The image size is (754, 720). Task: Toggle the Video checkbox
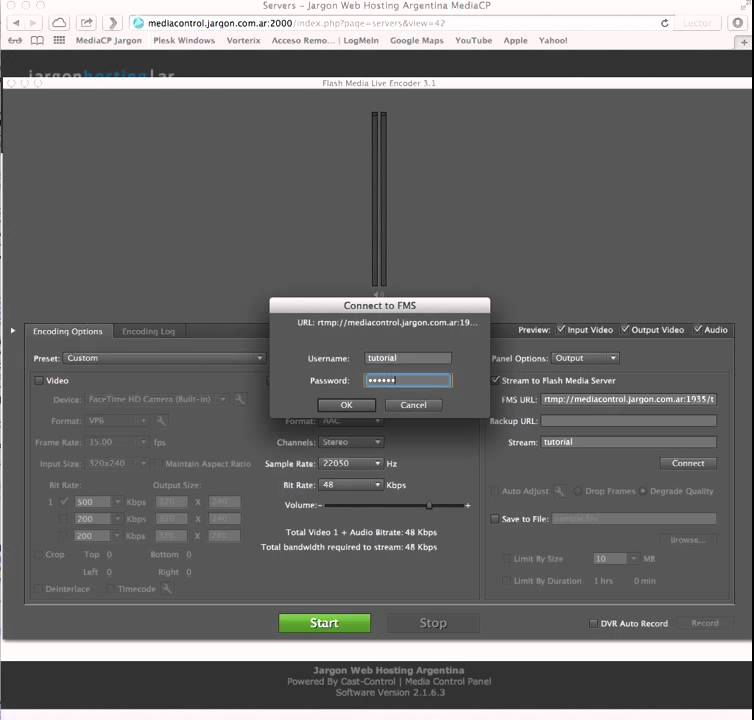pos(38,380)
